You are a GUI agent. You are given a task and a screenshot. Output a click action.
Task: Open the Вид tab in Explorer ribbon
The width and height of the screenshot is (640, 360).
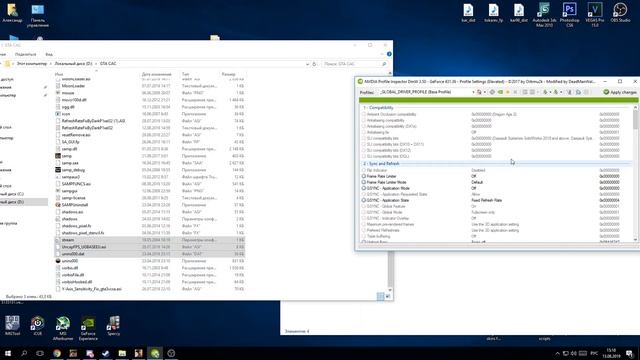click(x=49, y=54)
